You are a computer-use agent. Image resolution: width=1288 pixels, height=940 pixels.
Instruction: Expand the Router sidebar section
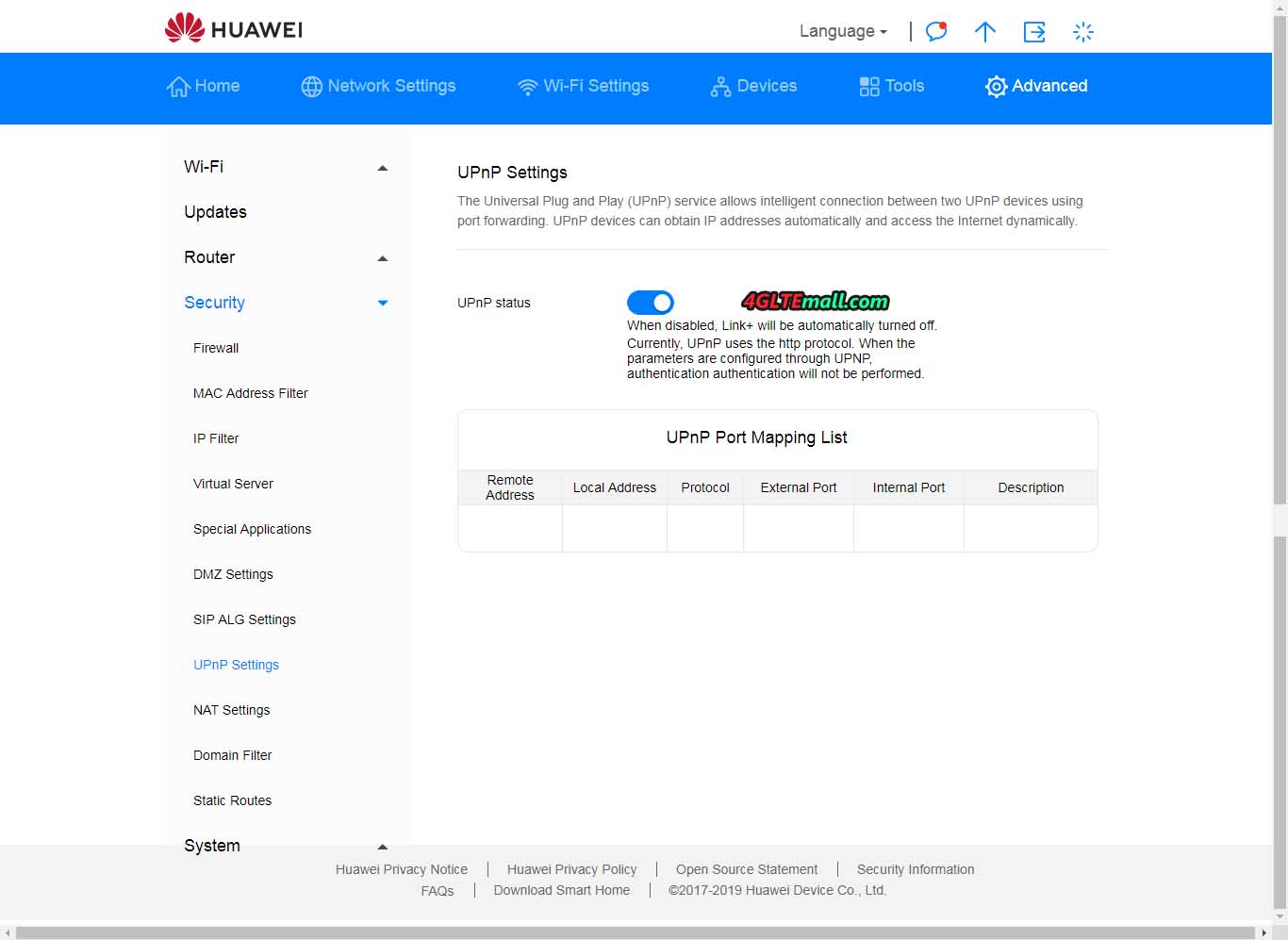[x=382, y=258]
